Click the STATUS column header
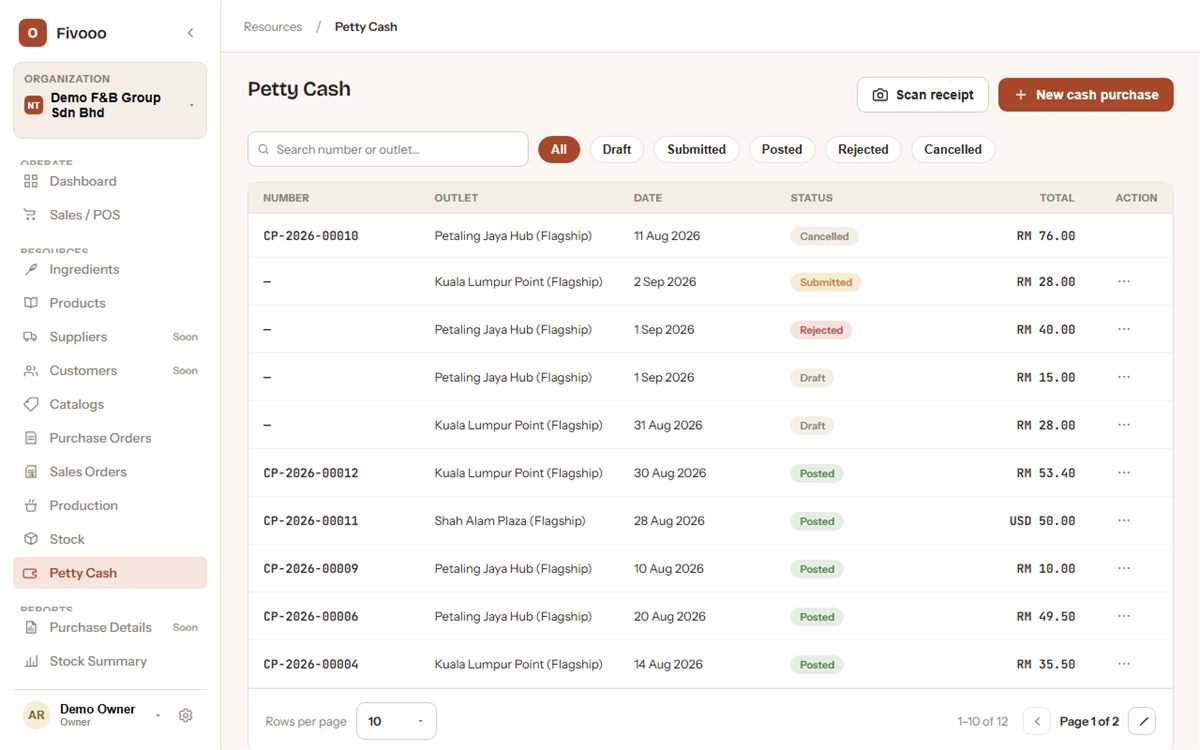1200x750 pixels. [812, 198]
